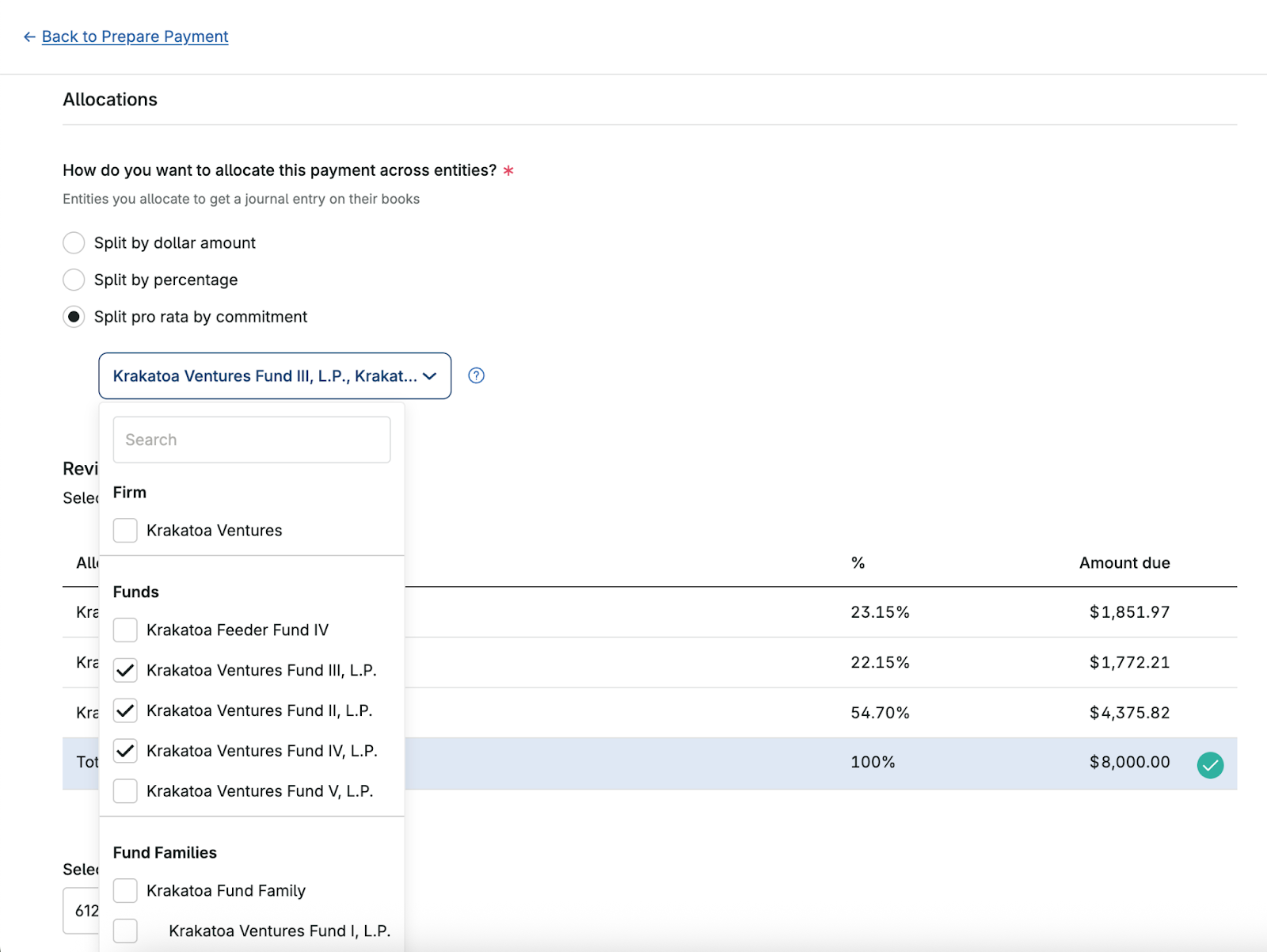Viewport: 1267px width, 952px height.
Task: Select Split by percentage
Action: tap(74, 280)
